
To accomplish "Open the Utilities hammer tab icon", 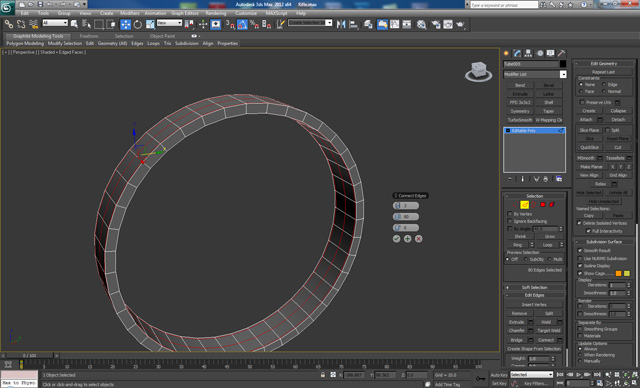I will (562, 53).
